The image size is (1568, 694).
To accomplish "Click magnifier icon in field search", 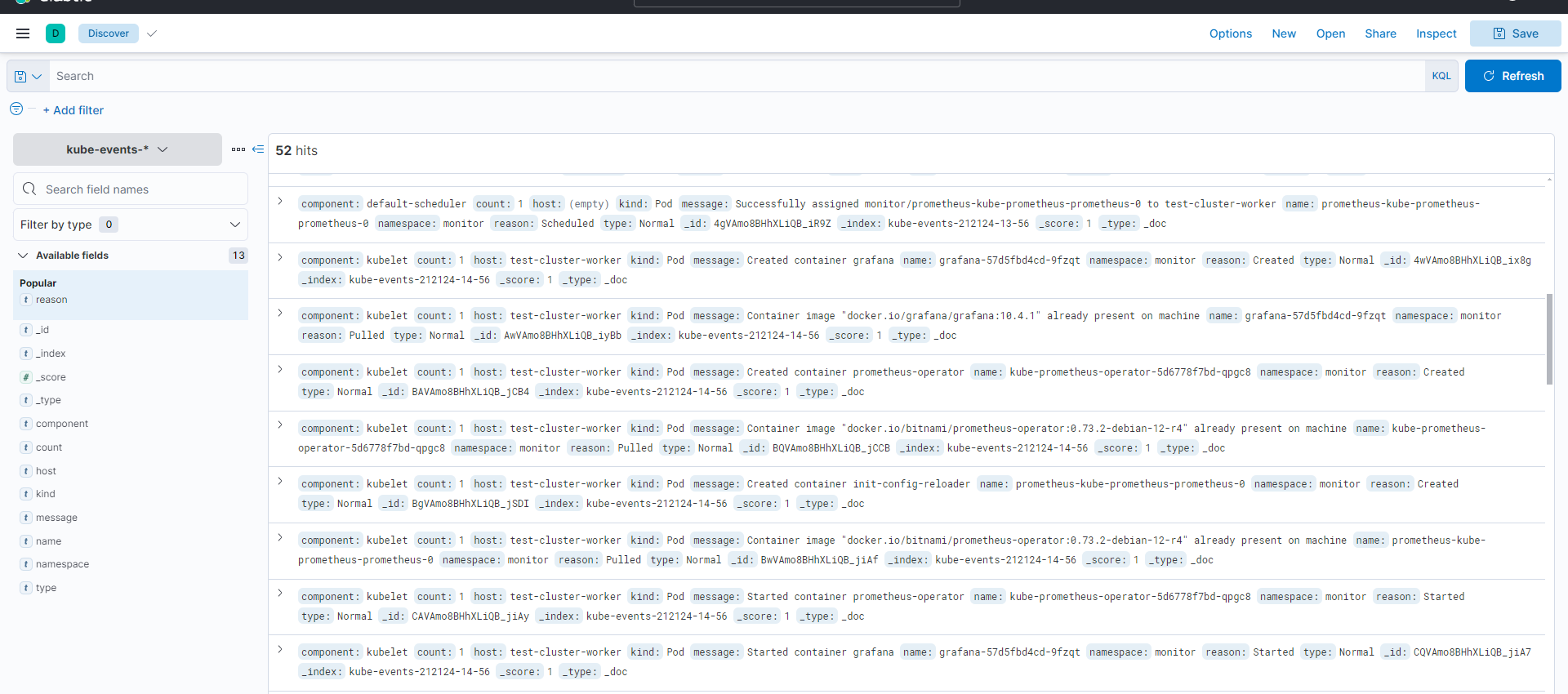I will coord(29,189).
